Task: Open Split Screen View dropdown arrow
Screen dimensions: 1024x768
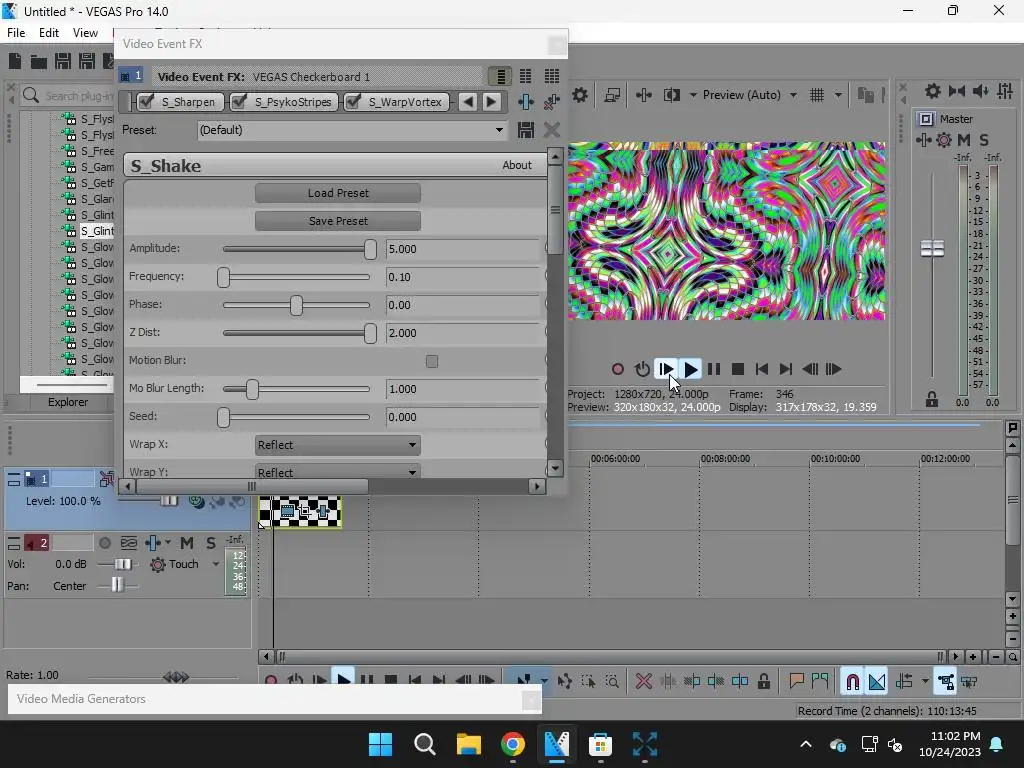Action: tap(693, 95)
